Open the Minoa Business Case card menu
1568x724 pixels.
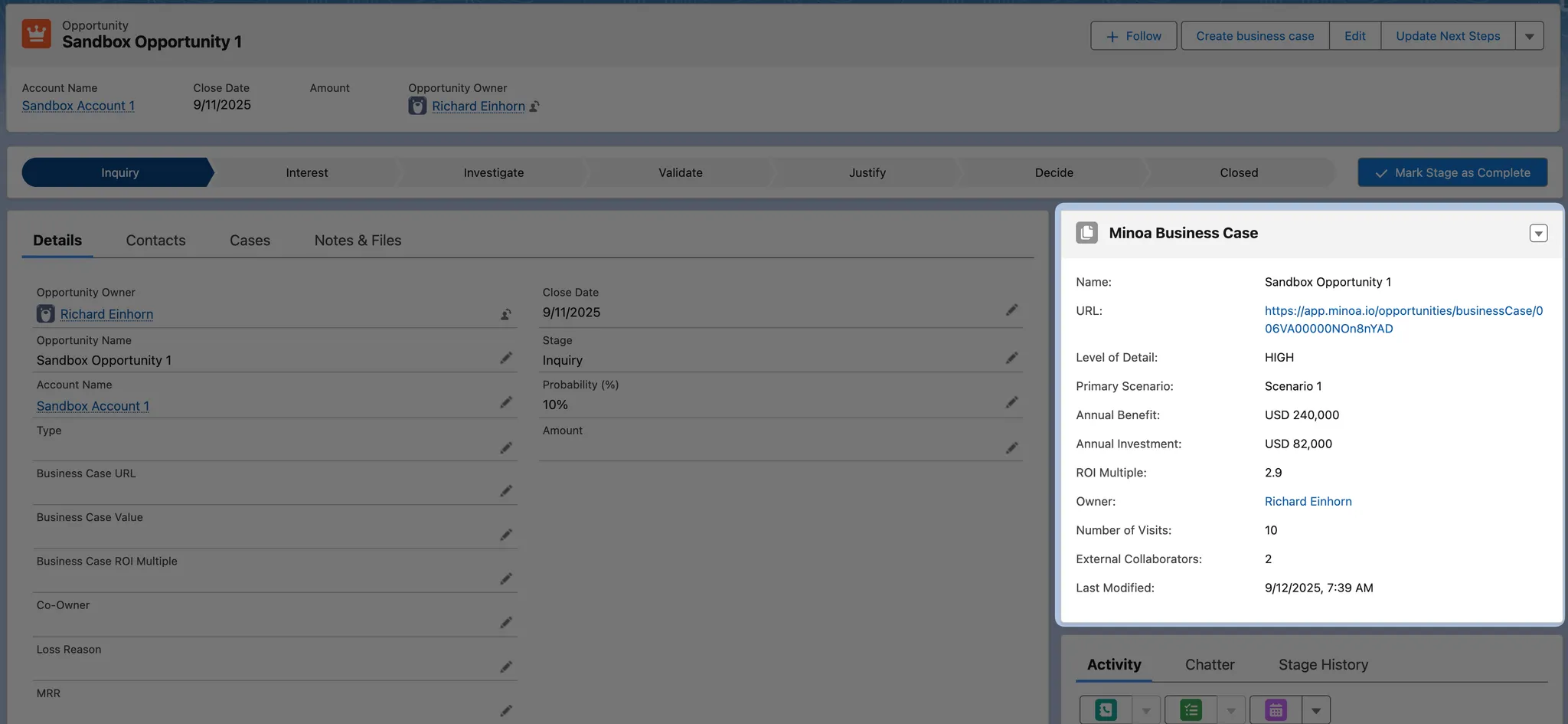pyautogui.click(x=1538, y=233)
